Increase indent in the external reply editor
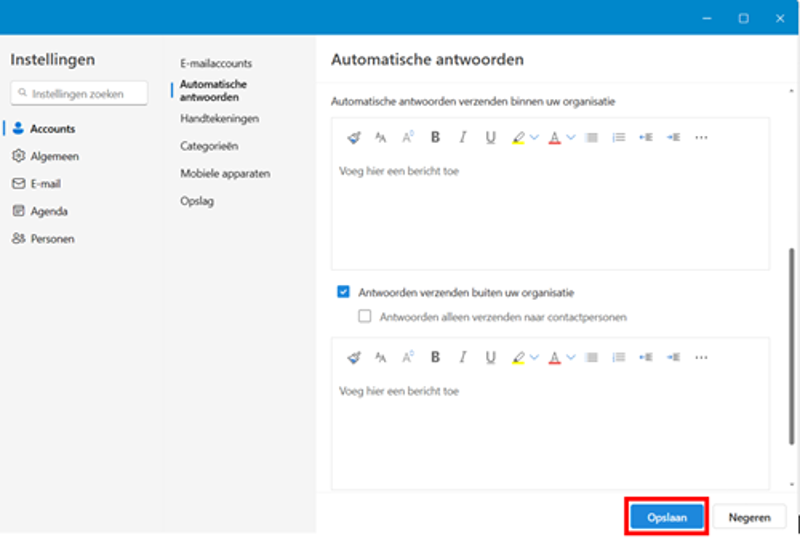This screenshot has height=539, width=800. [673, 357]
